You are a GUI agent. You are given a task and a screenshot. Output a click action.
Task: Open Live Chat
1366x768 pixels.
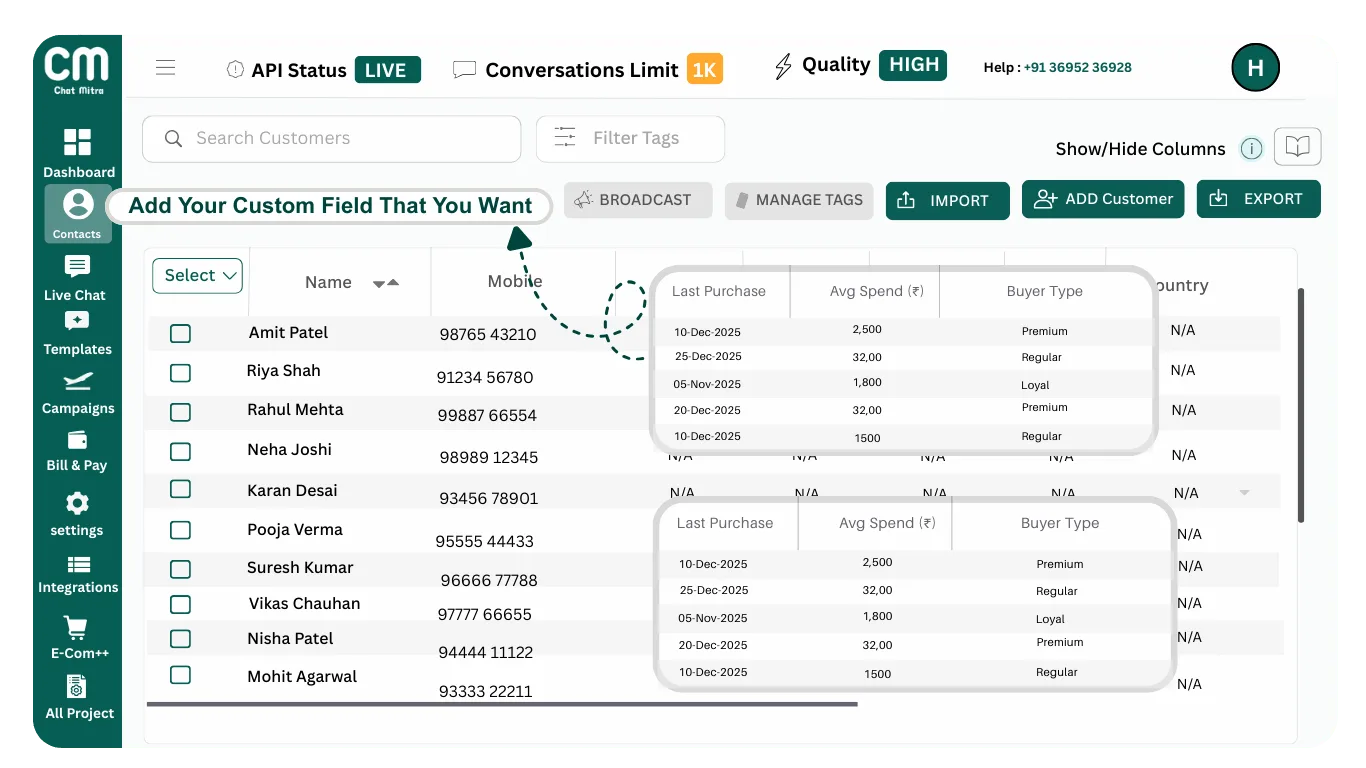click(x=77, y=278)
